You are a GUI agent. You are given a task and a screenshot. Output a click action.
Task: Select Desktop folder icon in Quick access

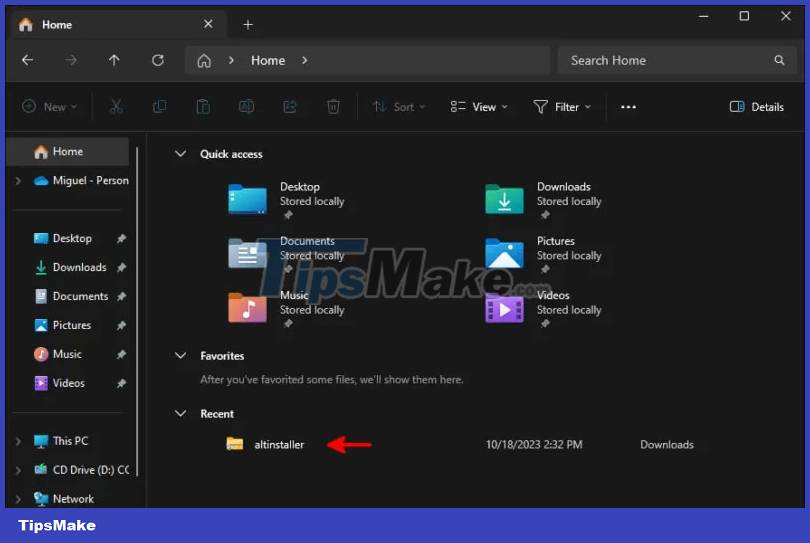(x=247, y=198)
